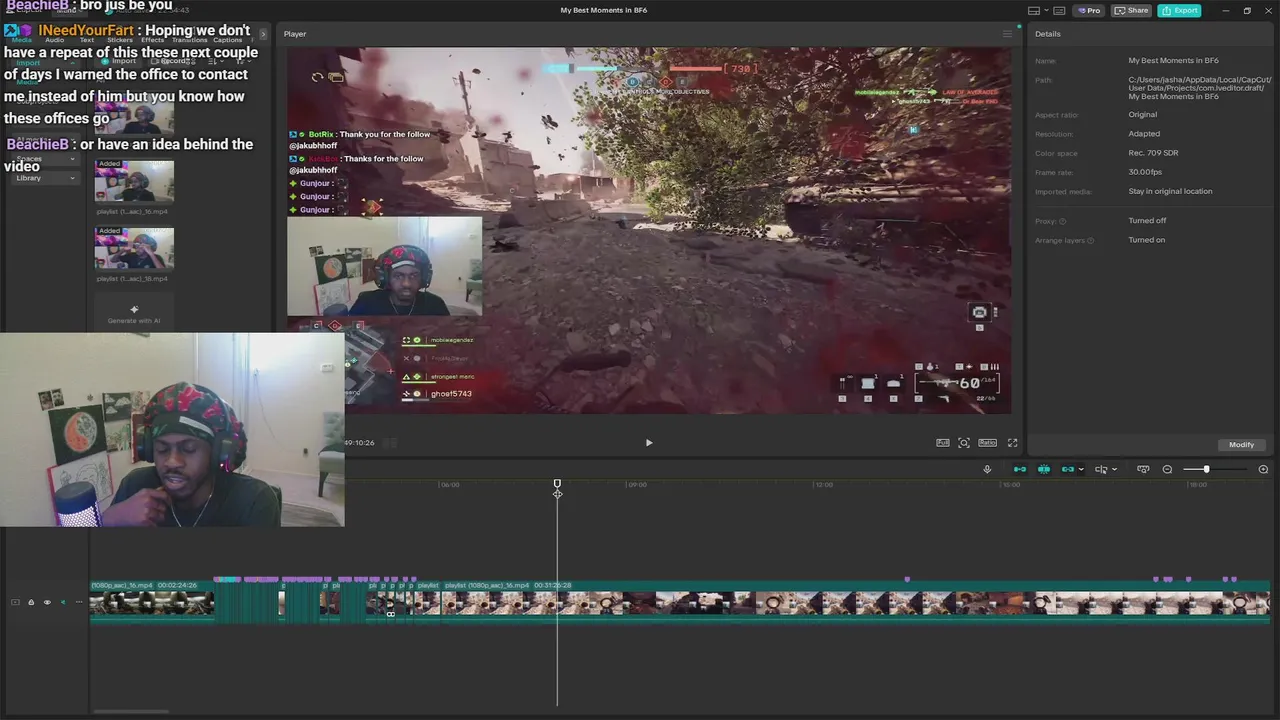Switch to the Transitions tab
1280x720 pixels.
(x=190, y=40)
